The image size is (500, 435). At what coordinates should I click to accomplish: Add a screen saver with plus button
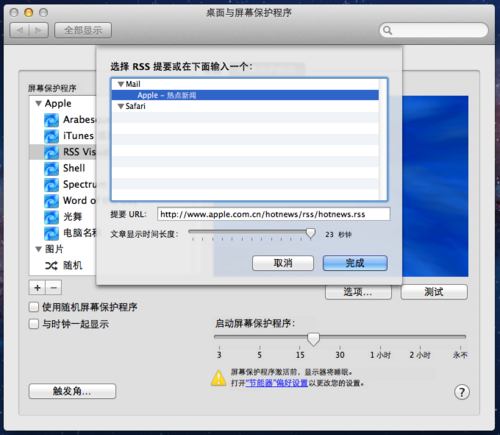pyautogui.click(x=37, y=287)
